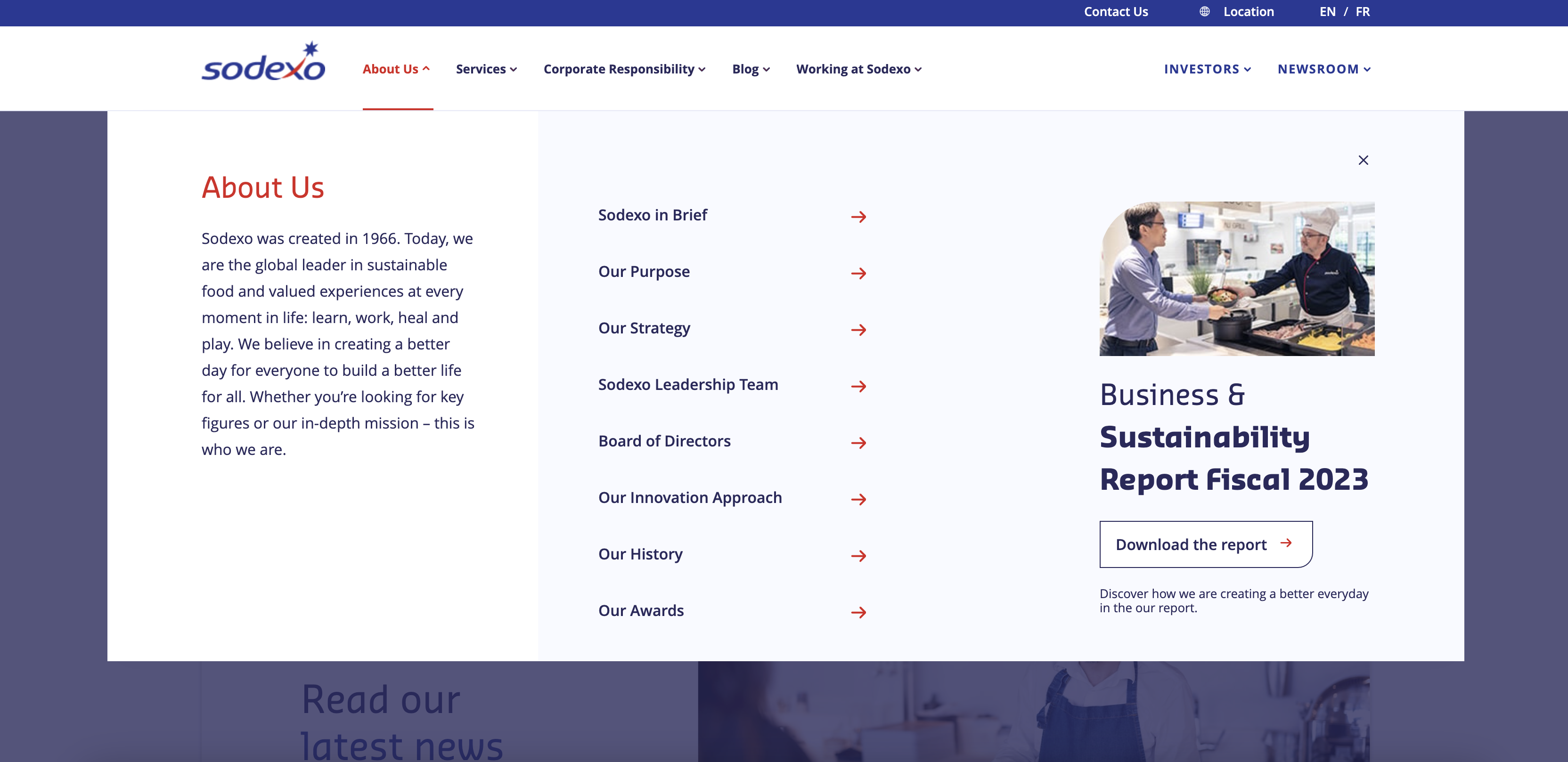Screen dimensions: 1568x762
Task: Click the arrow next to Sodexo Leadership Team
Action: pyautogui.click(x=858, y=387)
